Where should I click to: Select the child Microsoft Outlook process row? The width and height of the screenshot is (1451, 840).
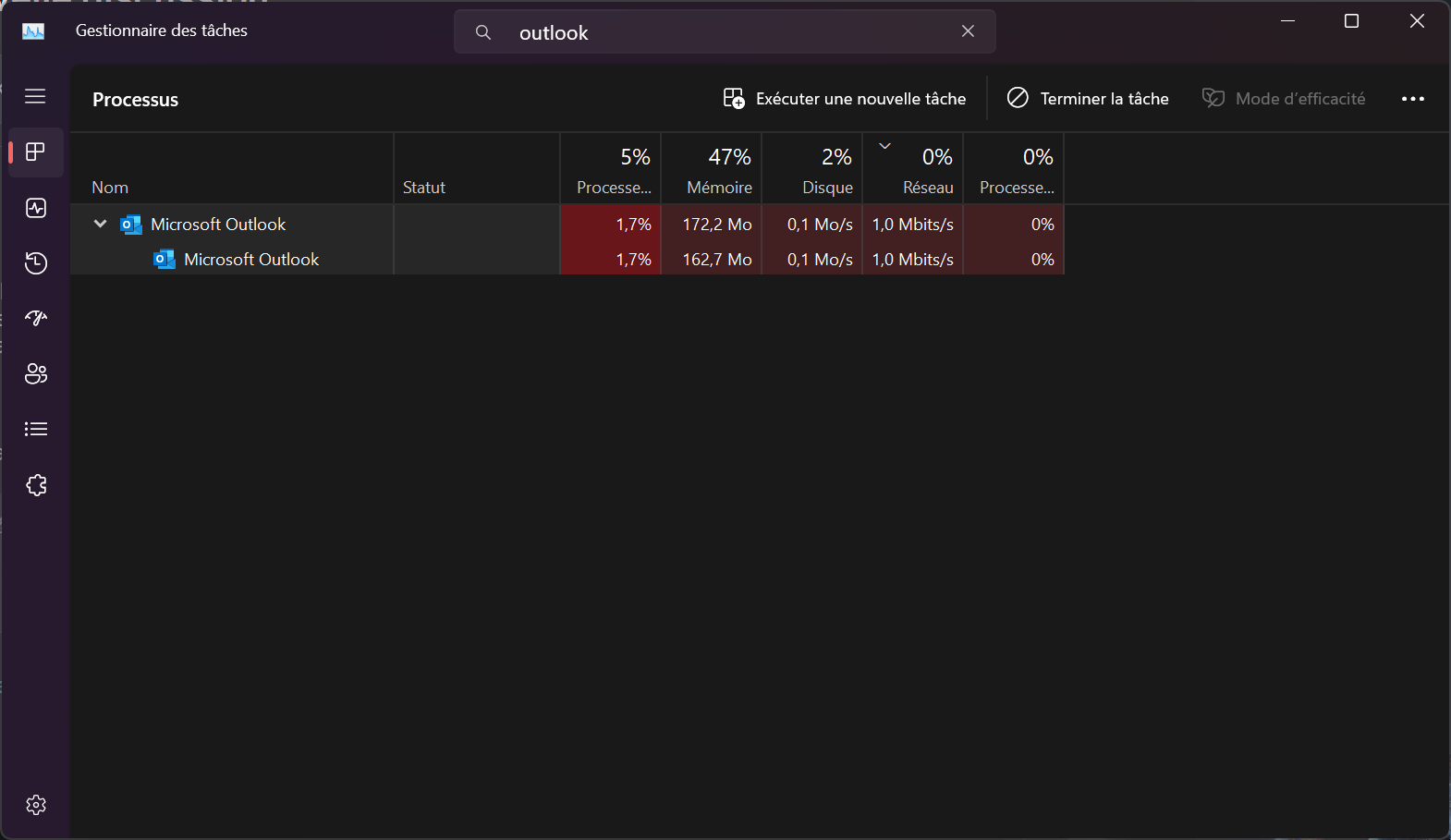pyautogui.click(x=251, y=260)
